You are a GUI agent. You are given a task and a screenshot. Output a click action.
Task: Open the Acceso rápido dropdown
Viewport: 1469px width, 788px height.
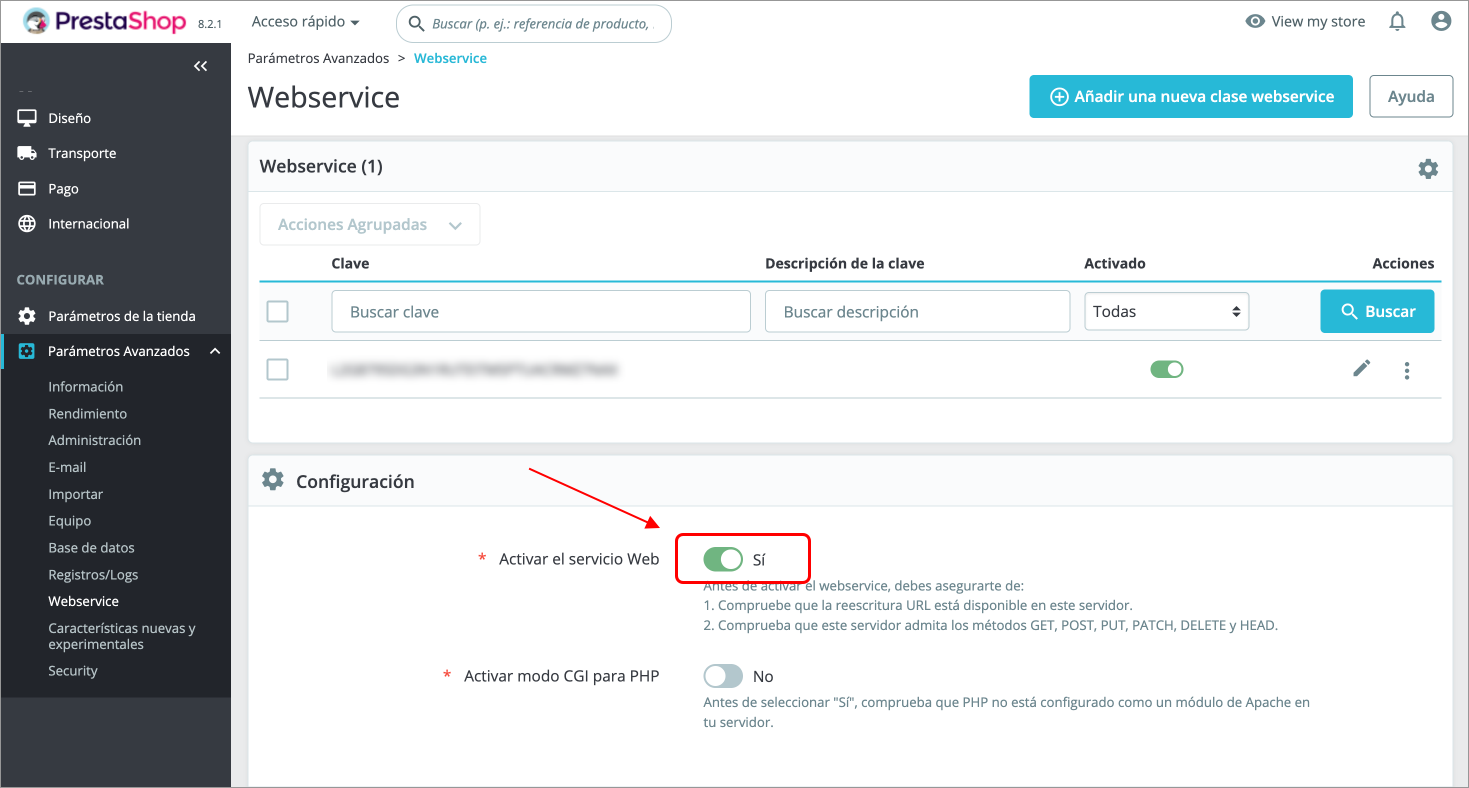click(305, 21)
